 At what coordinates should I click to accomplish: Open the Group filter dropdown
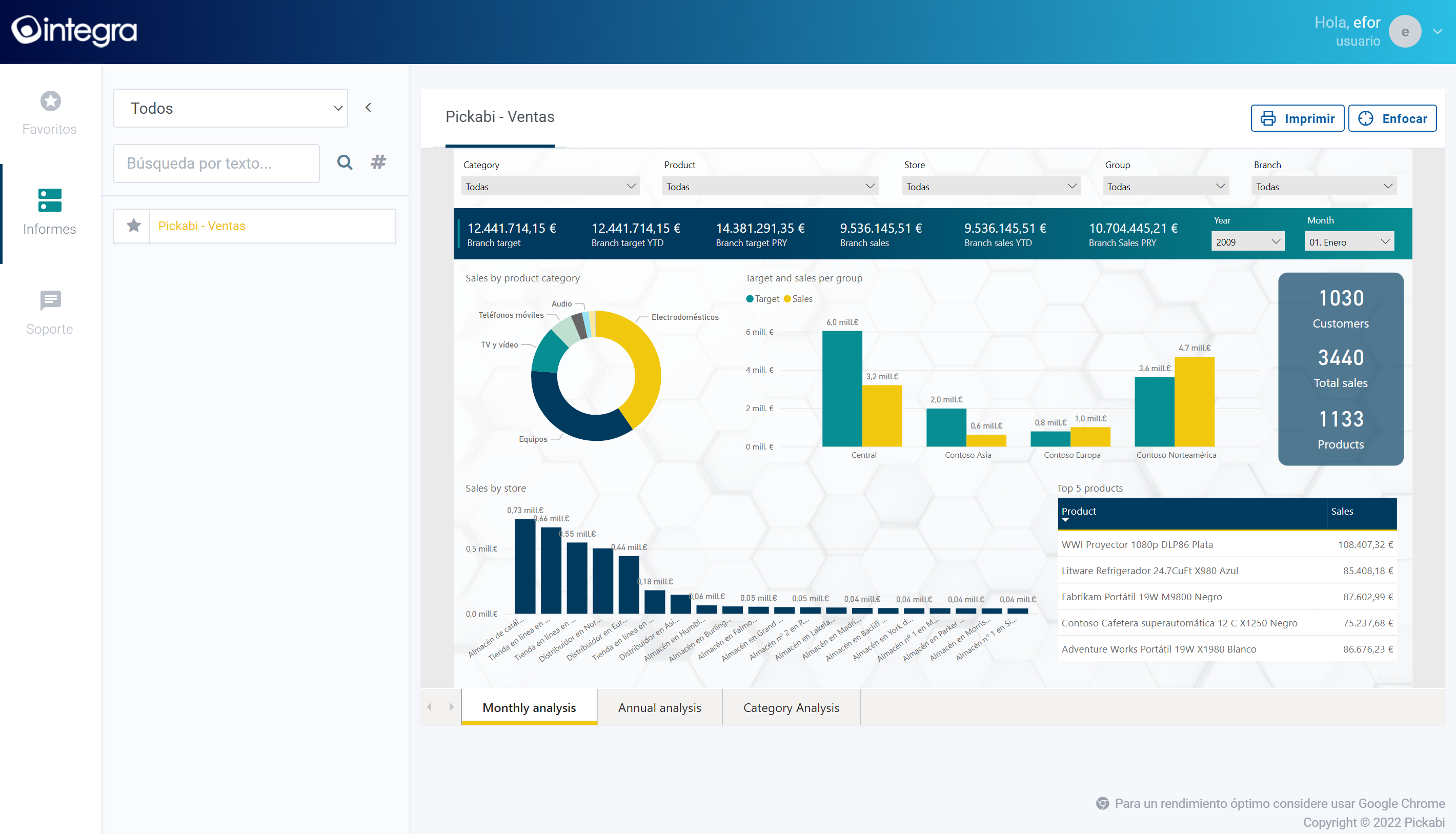1166,186
